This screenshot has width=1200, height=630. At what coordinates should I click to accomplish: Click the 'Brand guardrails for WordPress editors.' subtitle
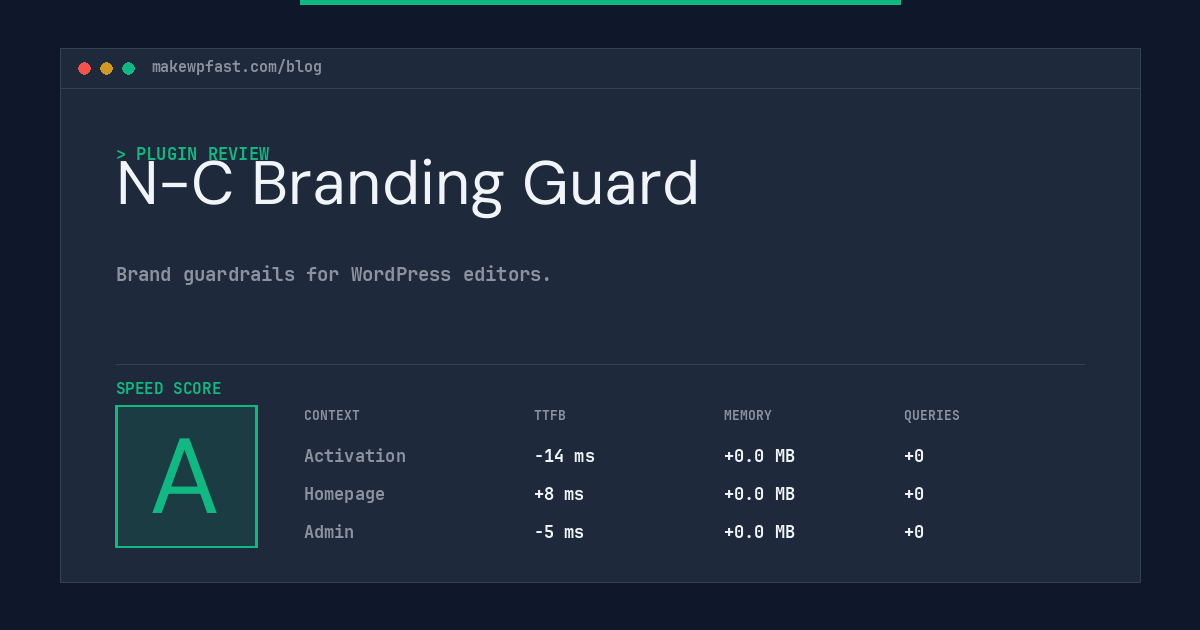click(x=334, y=274)
